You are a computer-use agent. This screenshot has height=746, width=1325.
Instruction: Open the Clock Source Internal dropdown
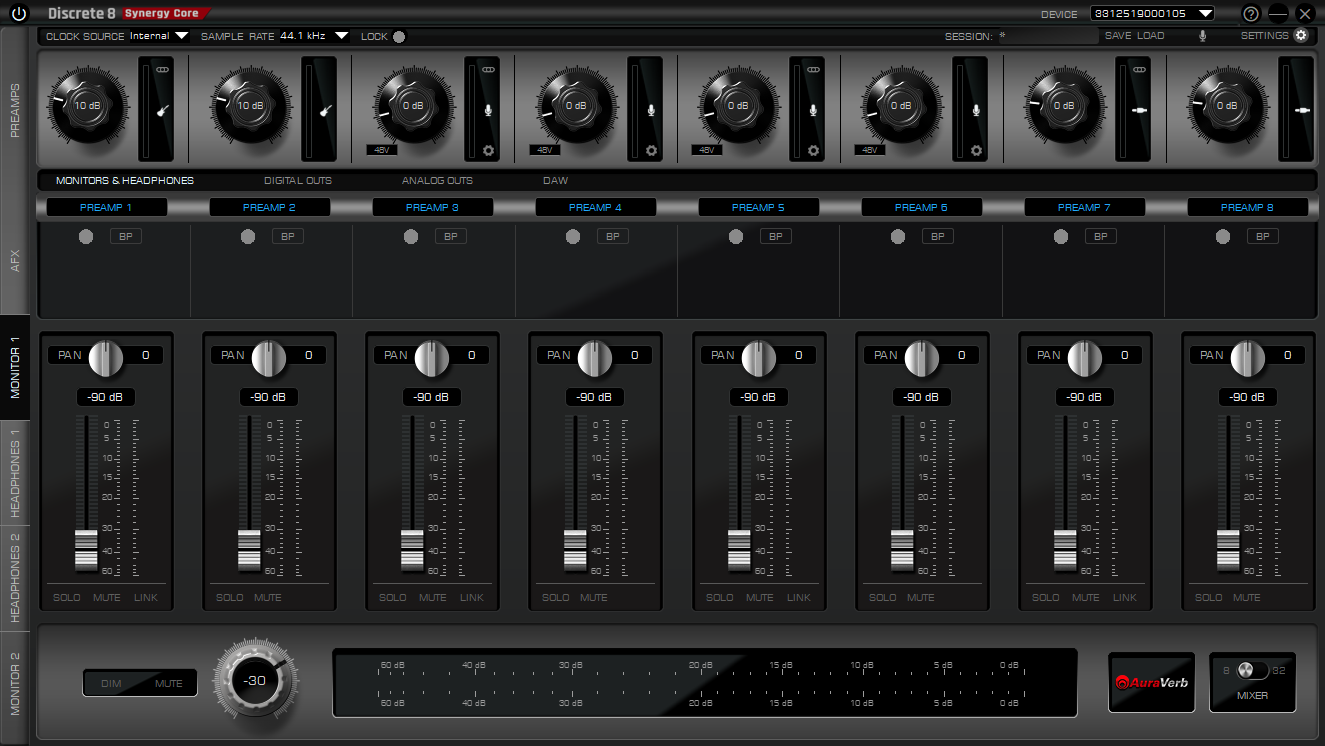159,36
